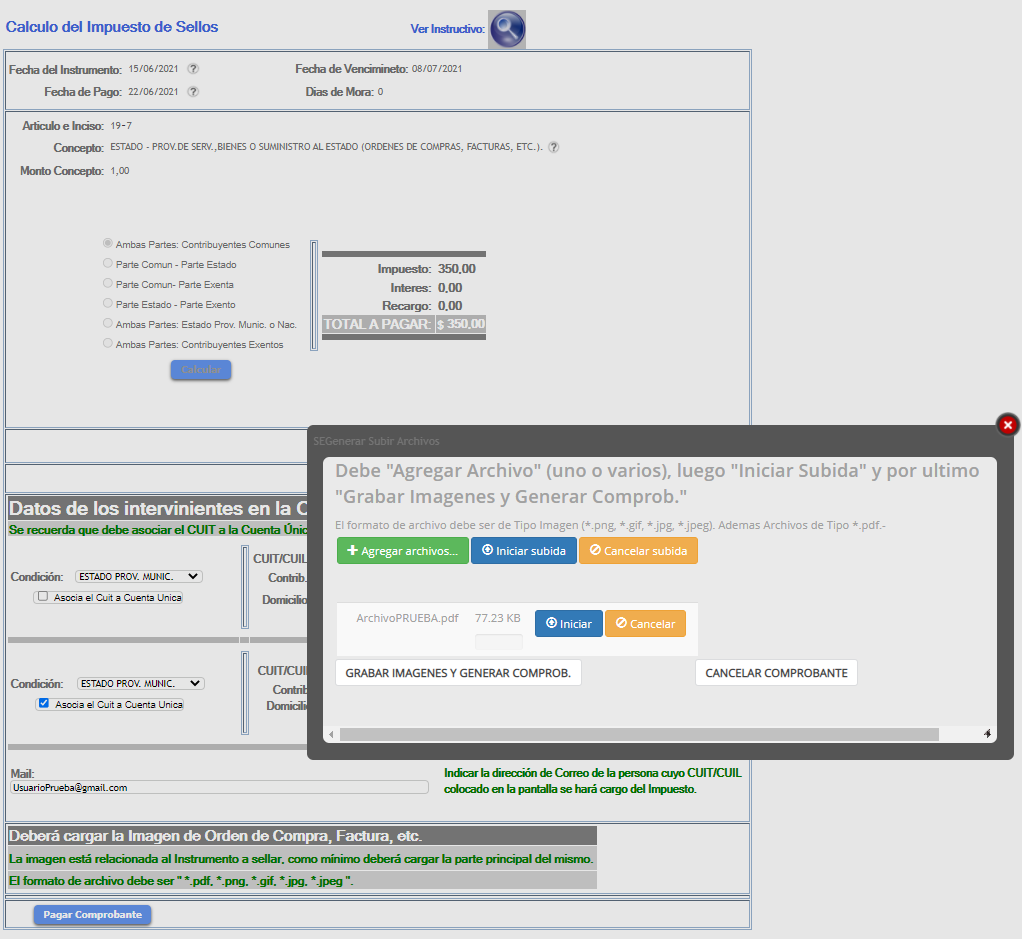Click CANCELAR COMPROBANTE button
This screenshot has width=1022, height=939.
pos(776,673)
